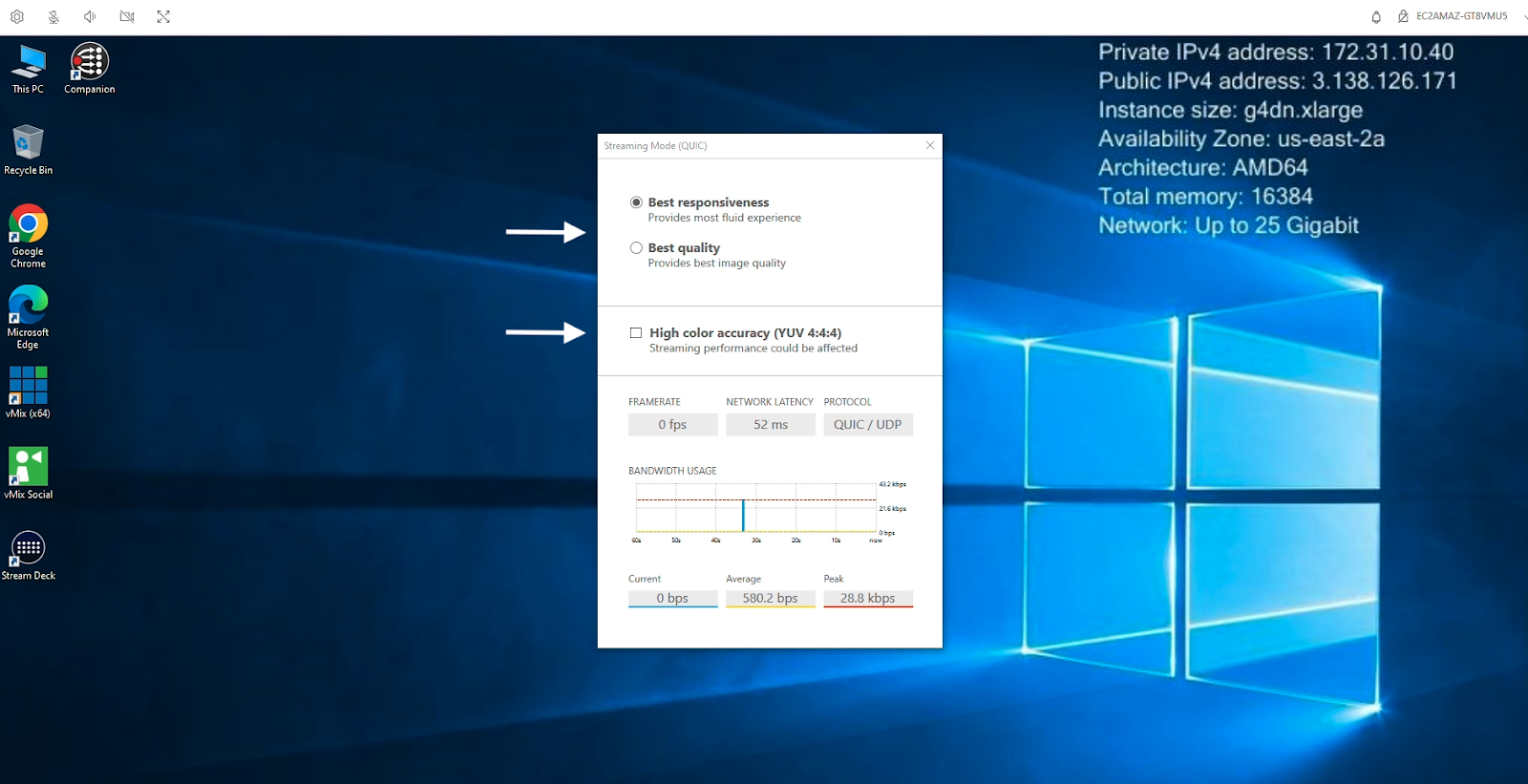Select the Google Chrome shortcut
The width and height of the screenshot is (1528, 784).
[28, 236]
